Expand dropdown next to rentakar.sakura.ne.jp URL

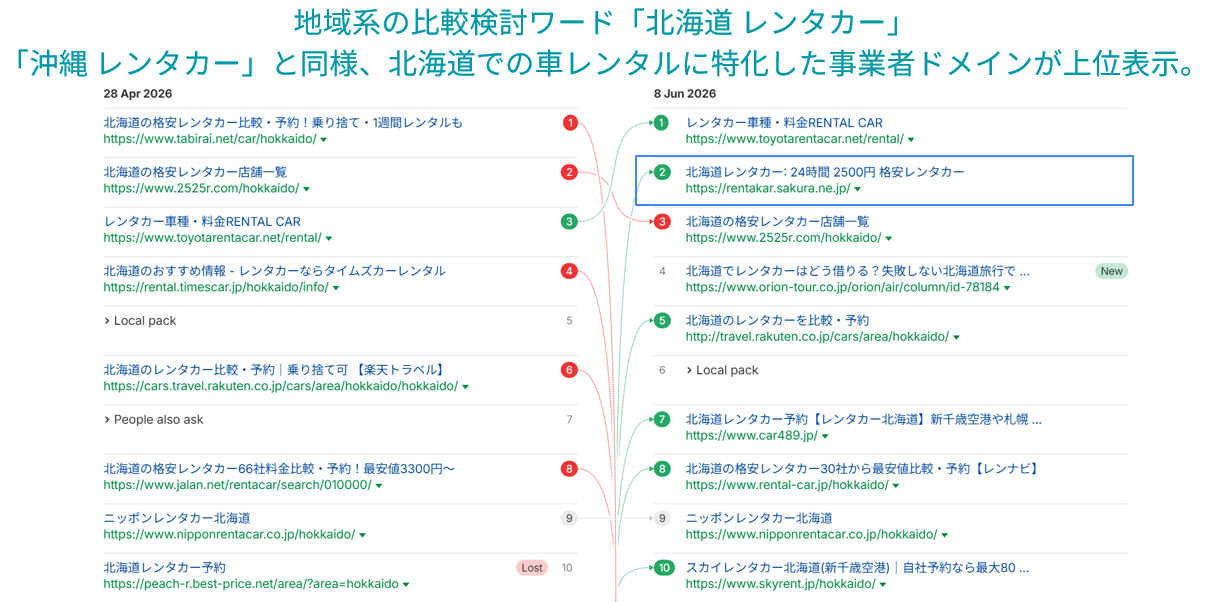point(858,189)
